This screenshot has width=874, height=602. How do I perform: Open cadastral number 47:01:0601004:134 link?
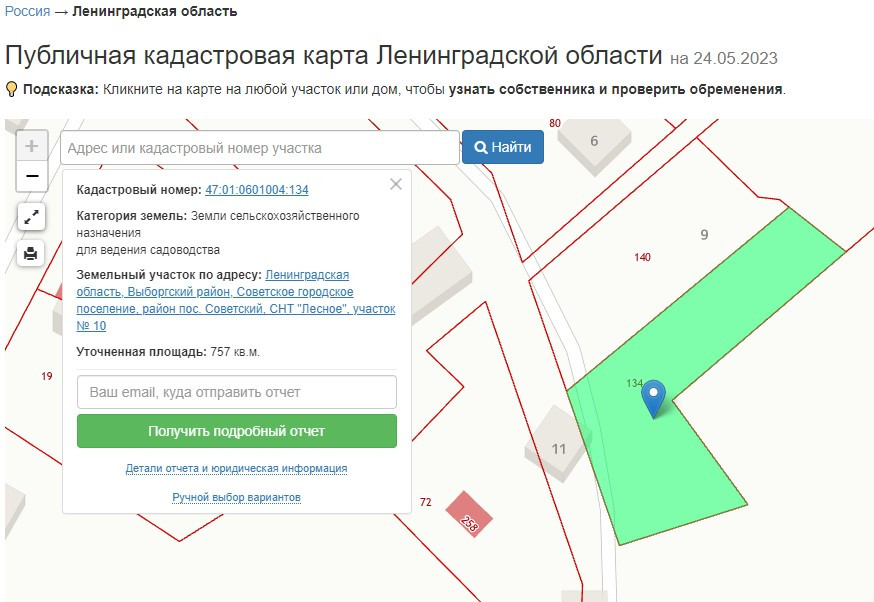pos(257,190)
